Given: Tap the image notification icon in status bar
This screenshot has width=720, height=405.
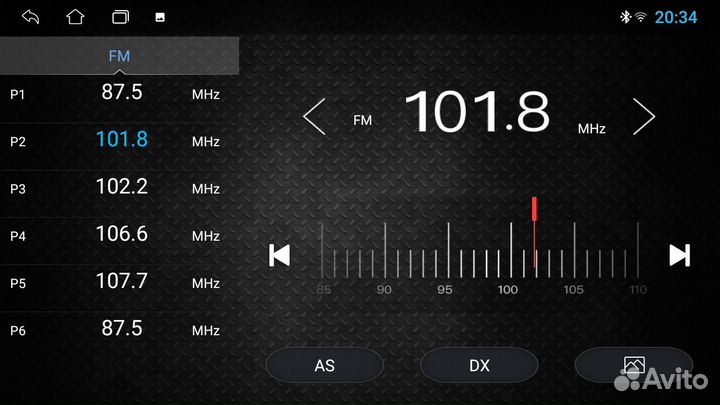Looking at the screenshot, I should (x=160, y=17).
